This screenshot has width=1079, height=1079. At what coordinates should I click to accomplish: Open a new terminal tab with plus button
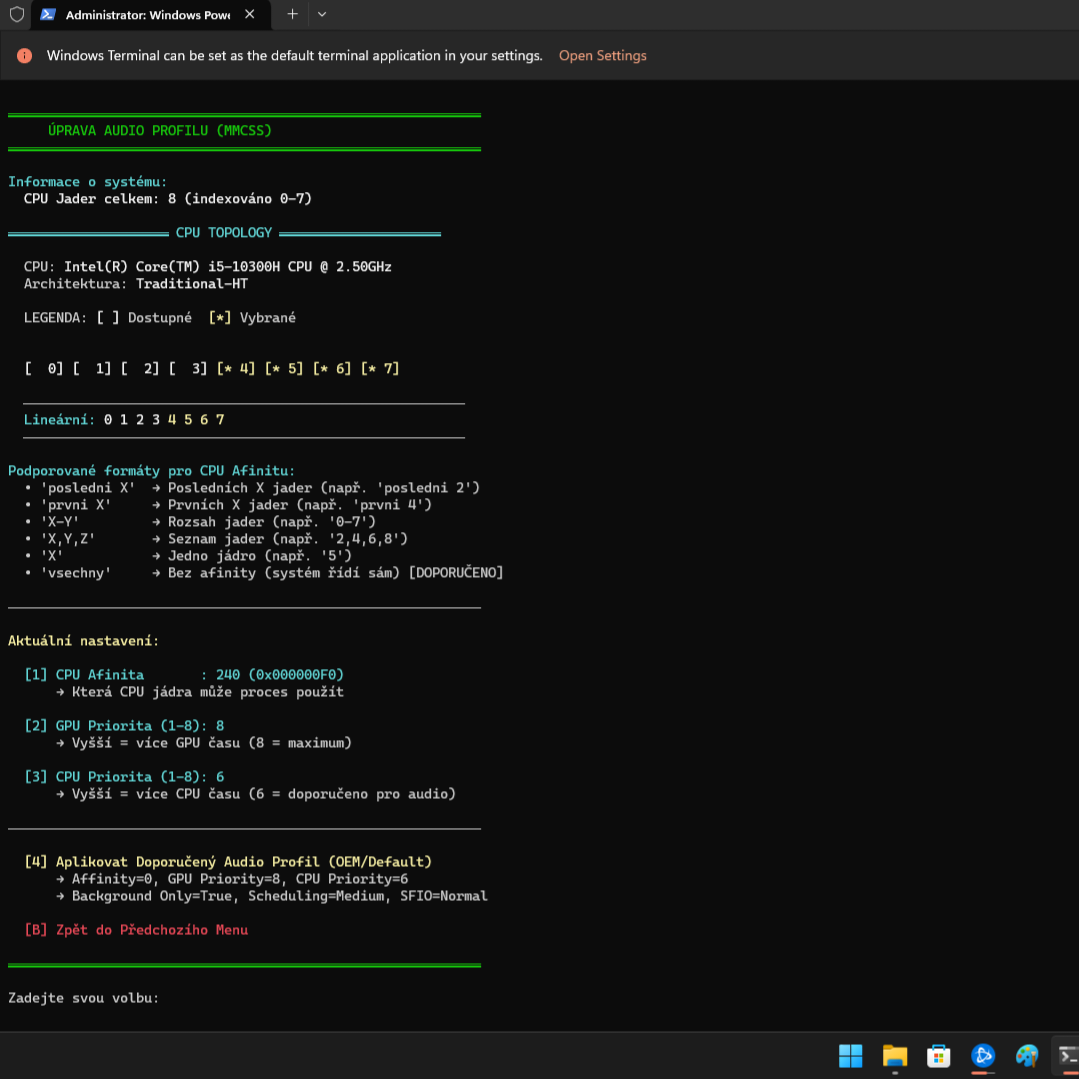[x=292, y=15]
